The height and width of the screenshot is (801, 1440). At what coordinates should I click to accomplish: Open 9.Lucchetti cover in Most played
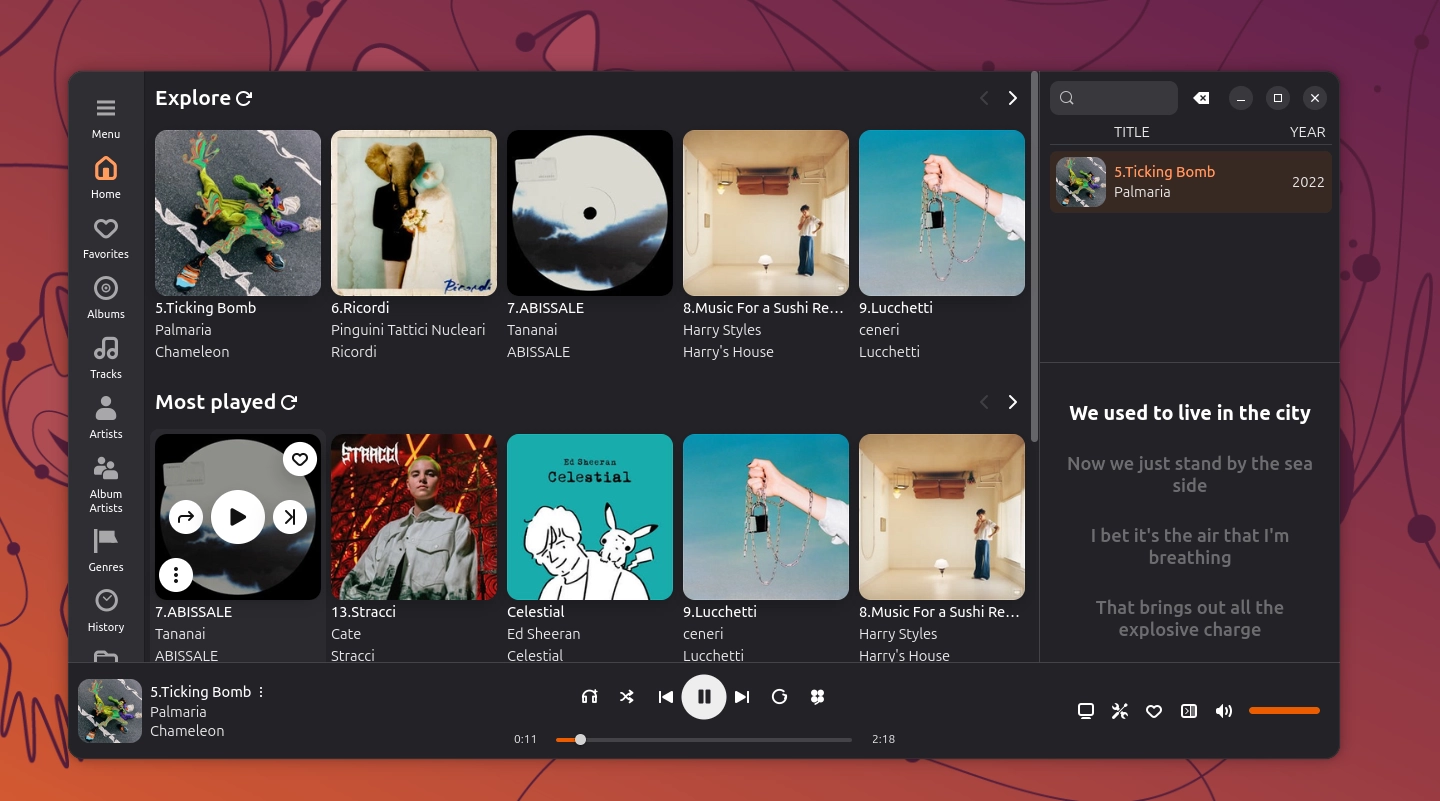tap(766, 517)
